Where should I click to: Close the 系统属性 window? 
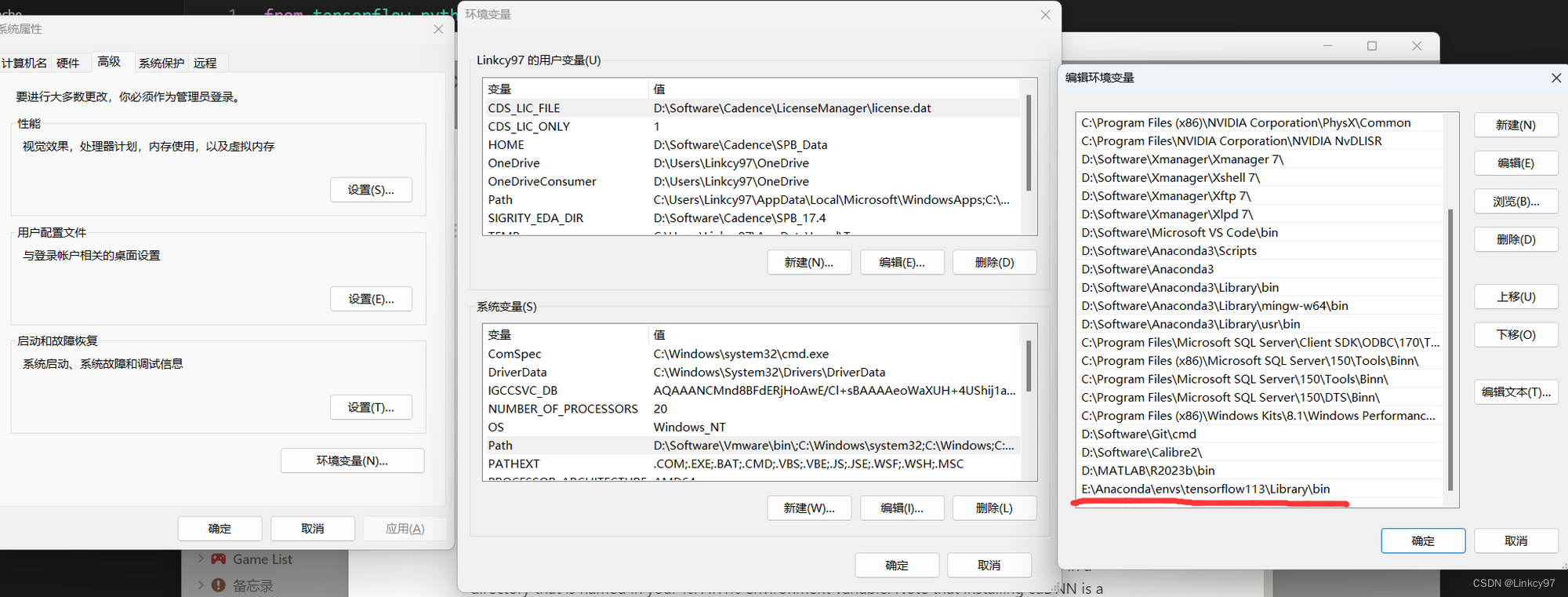click(x=438, y=29)
